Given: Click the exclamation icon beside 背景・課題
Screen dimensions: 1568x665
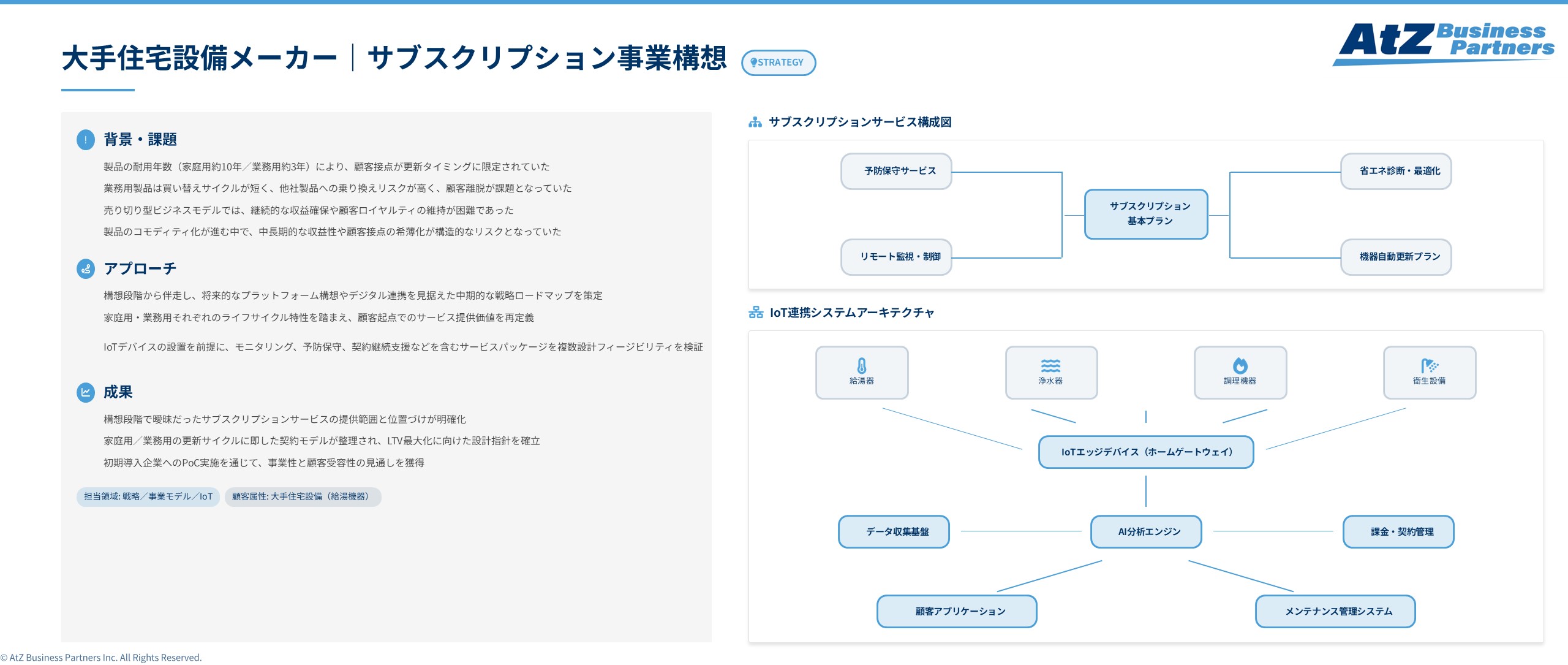Looking at the screenshot, I should point(85,139).
